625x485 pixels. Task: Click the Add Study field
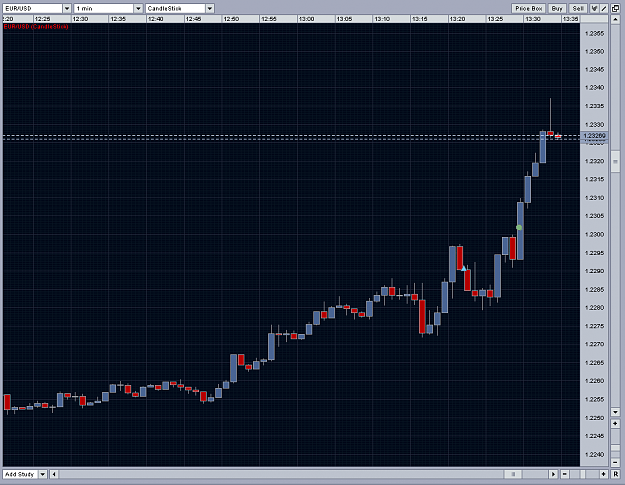point(20,474)
